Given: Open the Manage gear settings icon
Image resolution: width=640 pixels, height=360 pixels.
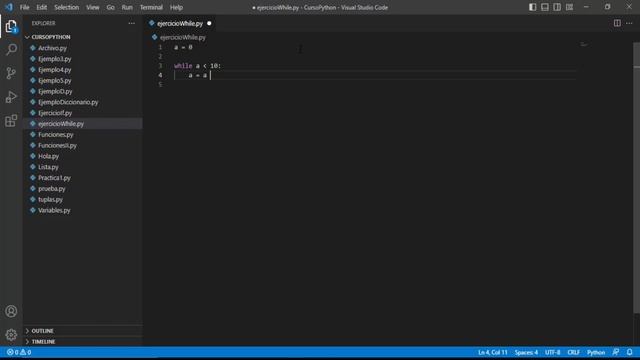Looking at the screenshot, I should point(11,335).
